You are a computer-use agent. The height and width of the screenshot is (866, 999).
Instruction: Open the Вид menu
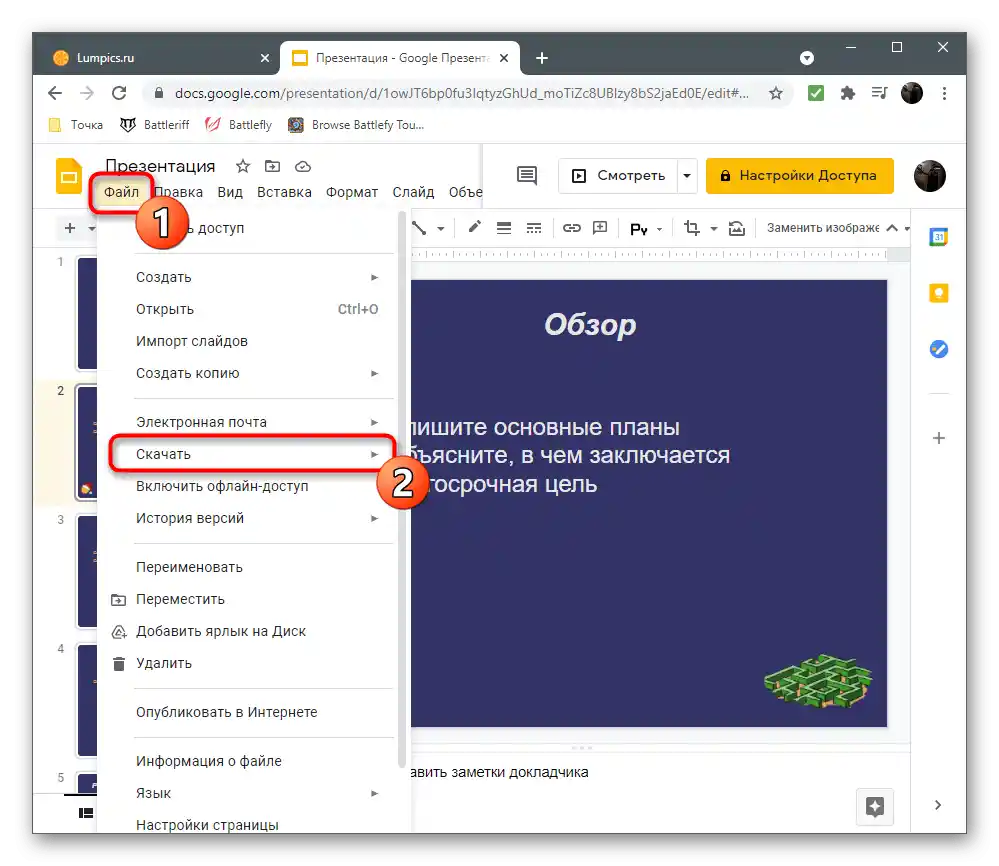(230, 192)
